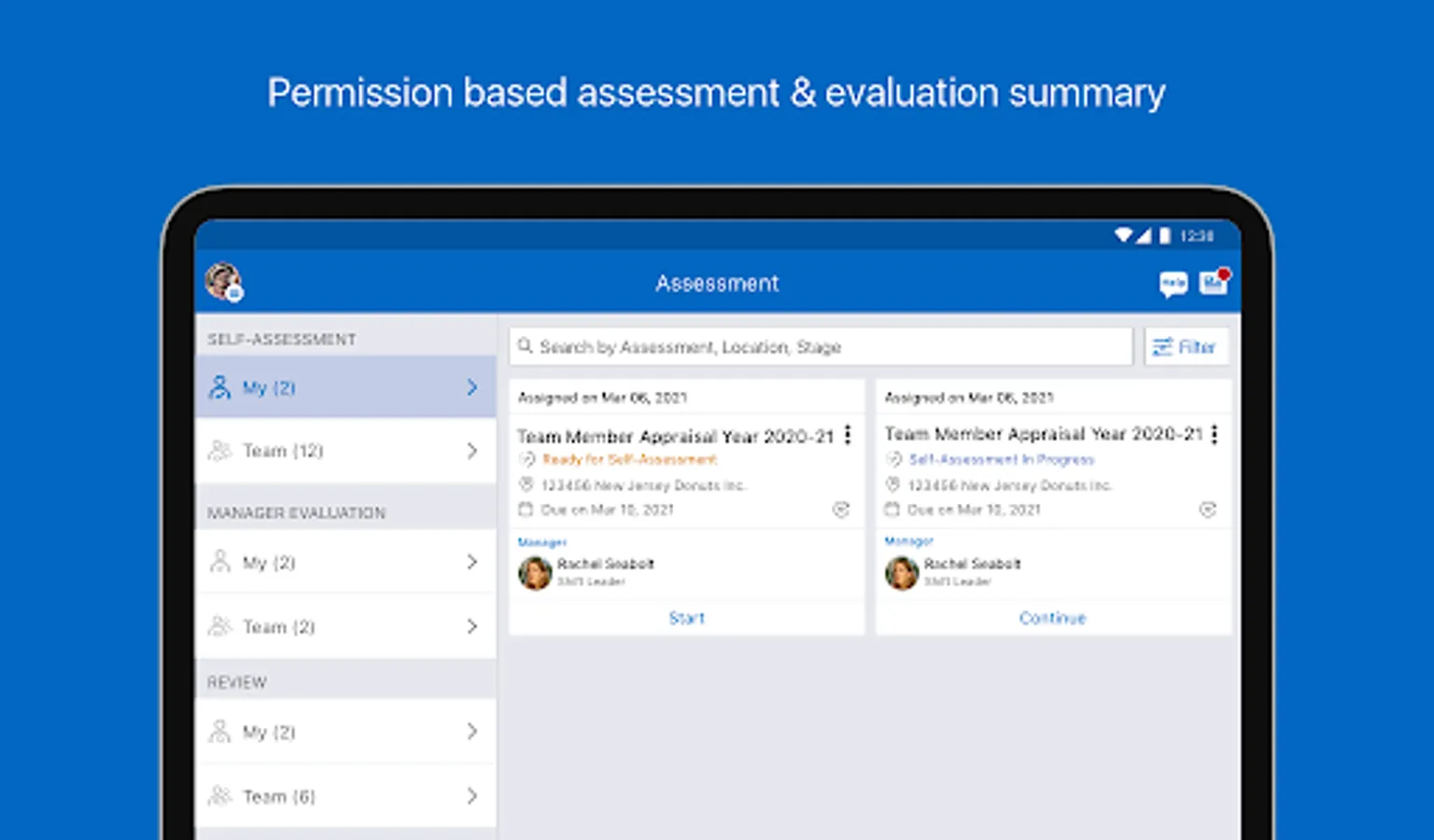Click Rachel Seabolt's photo on Continue card

[x=902, y=572]
